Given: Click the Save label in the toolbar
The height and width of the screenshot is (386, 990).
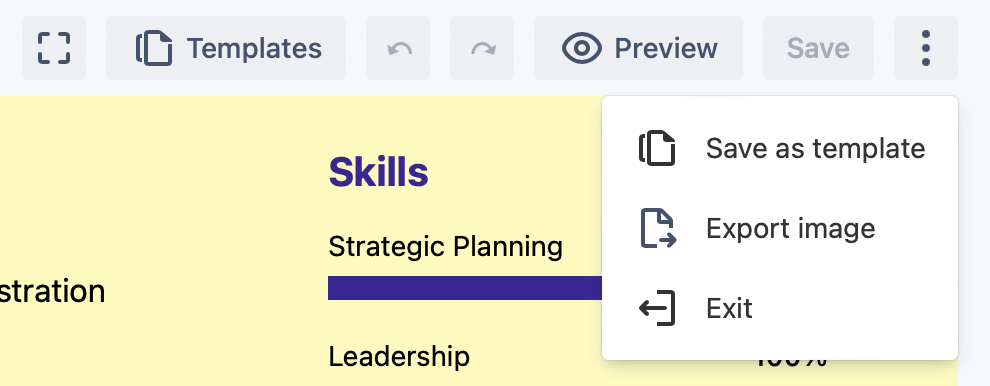Looking at the screenshot, I should click(818, 48).
